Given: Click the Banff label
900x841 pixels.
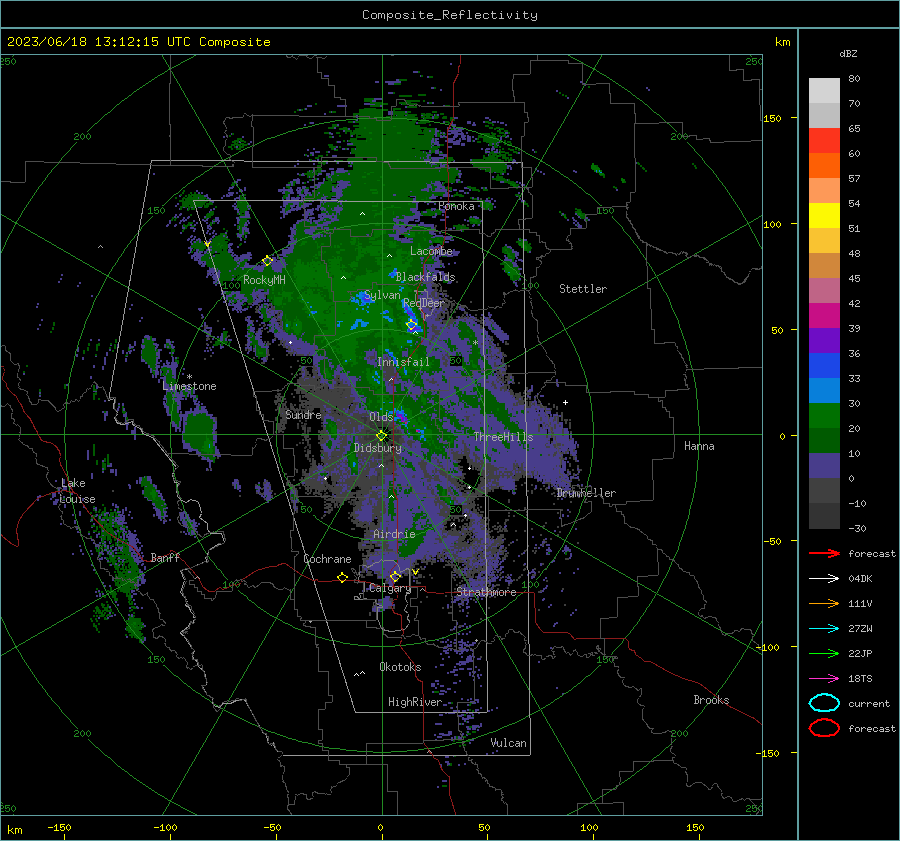Looking at the screenshot, I should click(165, 557).
